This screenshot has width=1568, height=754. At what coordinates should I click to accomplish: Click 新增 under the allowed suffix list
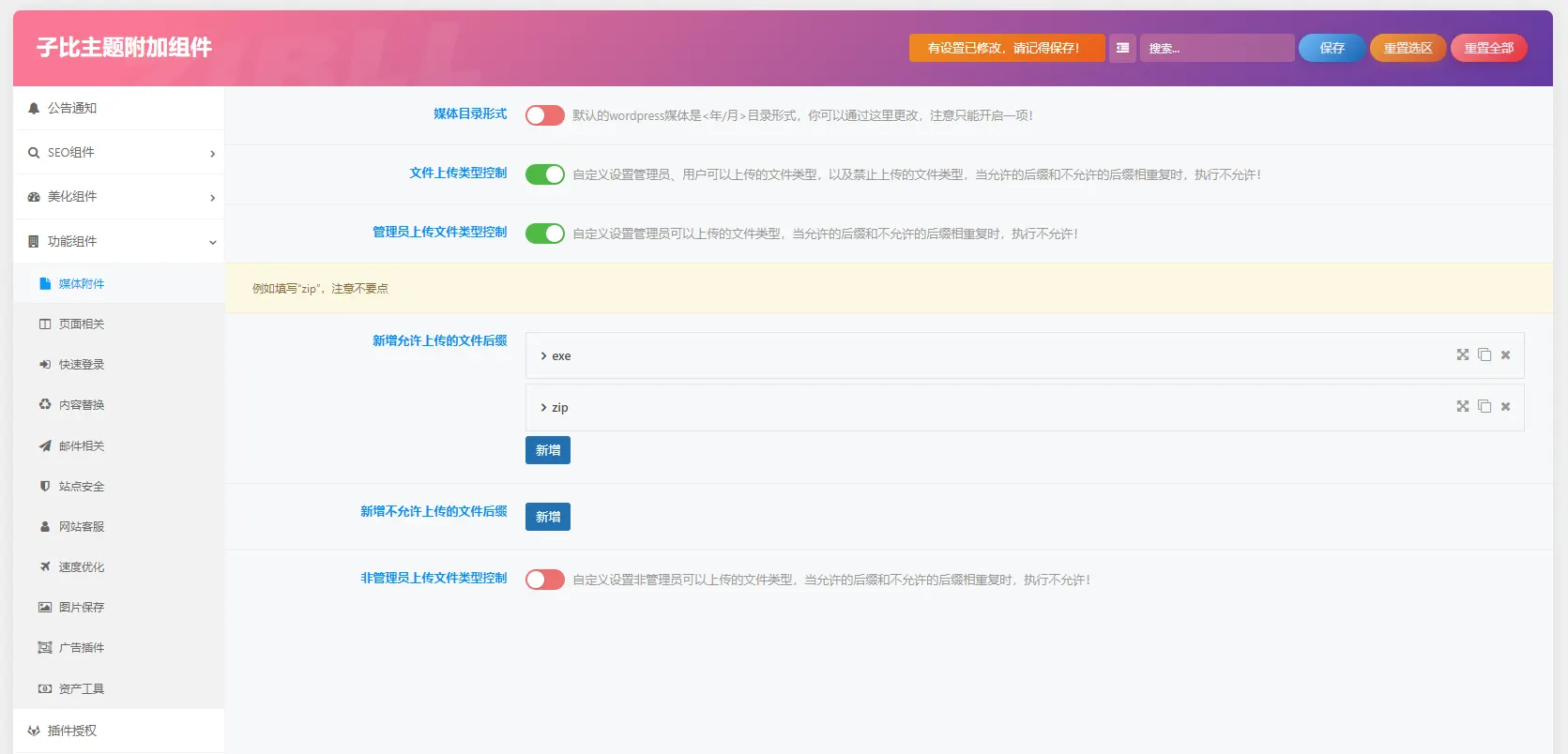point(548,450)
